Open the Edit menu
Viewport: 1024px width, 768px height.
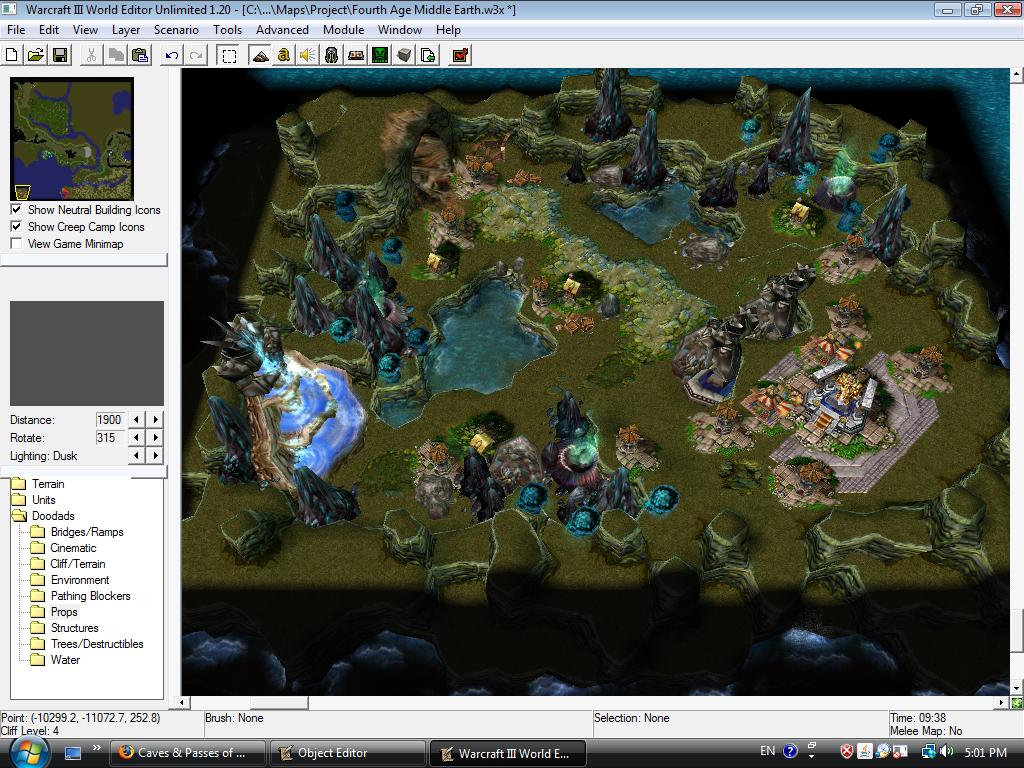49,30
